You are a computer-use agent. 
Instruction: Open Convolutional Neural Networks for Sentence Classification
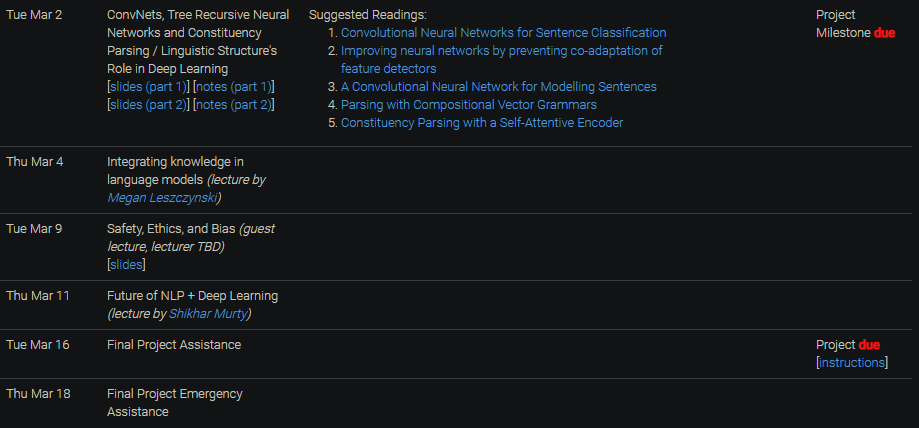[503, 33]
